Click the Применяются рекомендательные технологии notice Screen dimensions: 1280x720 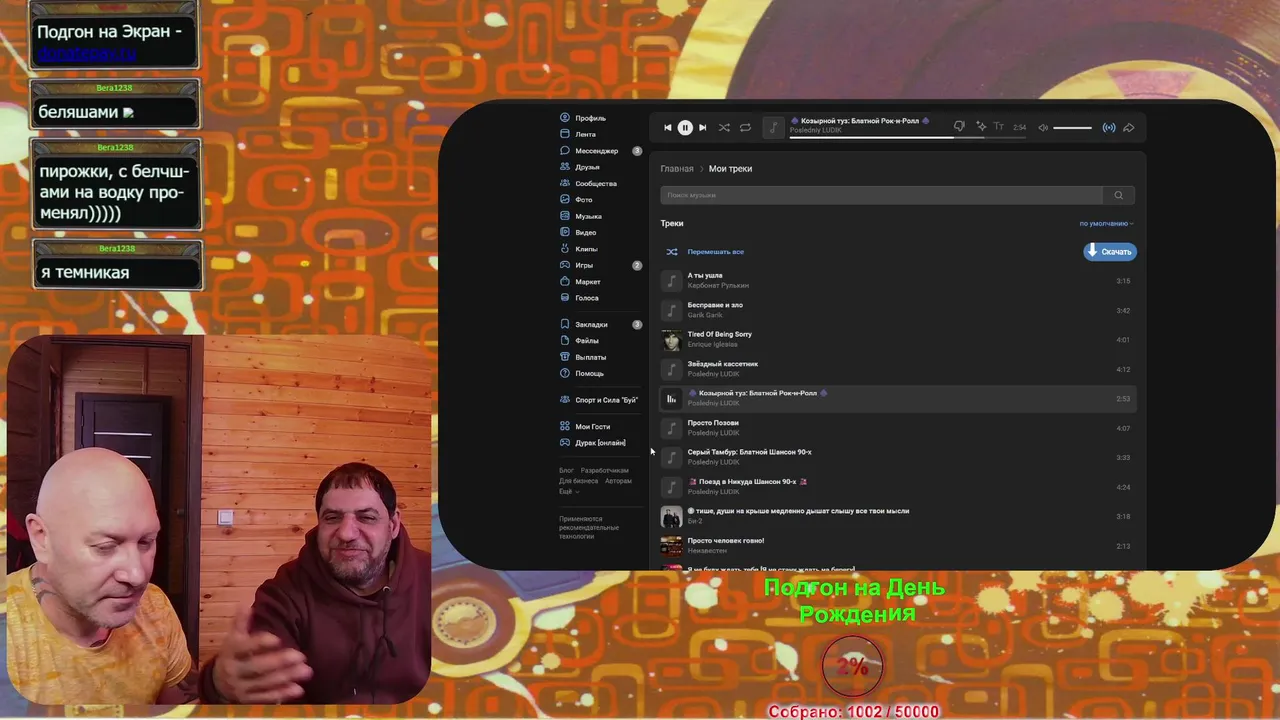589,528
